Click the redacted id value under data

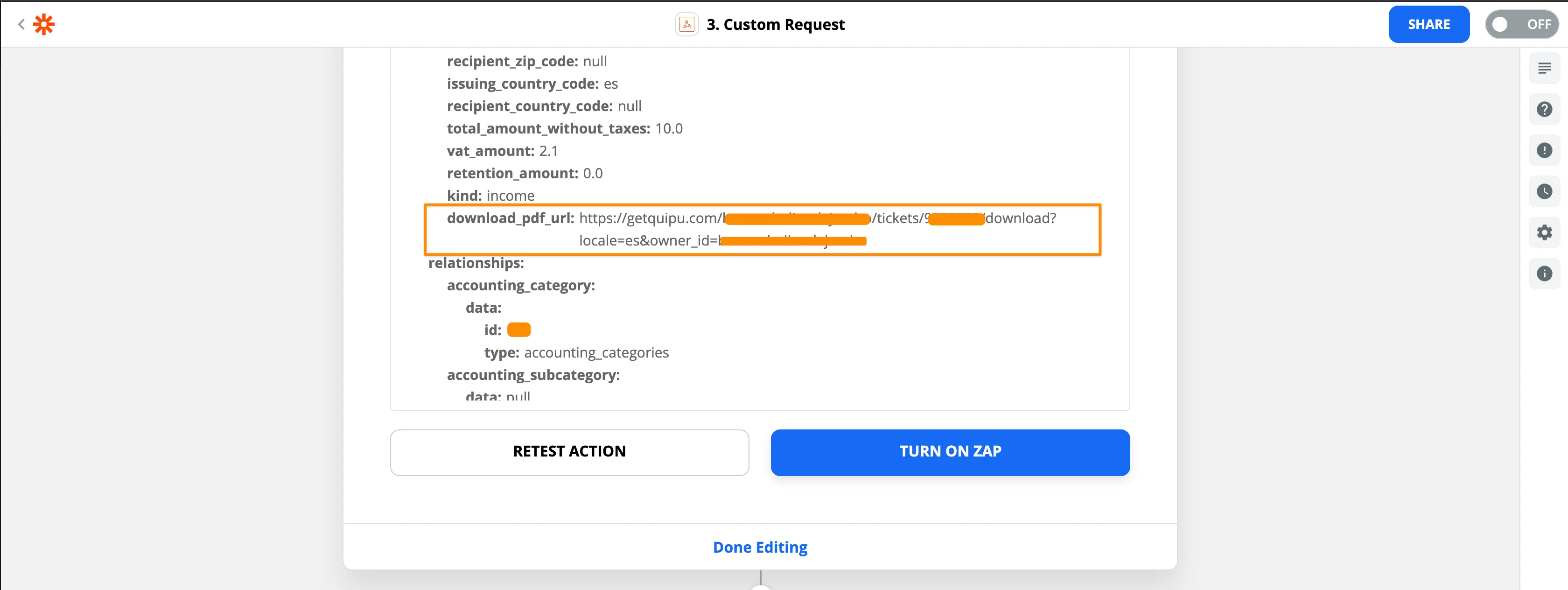518,330
